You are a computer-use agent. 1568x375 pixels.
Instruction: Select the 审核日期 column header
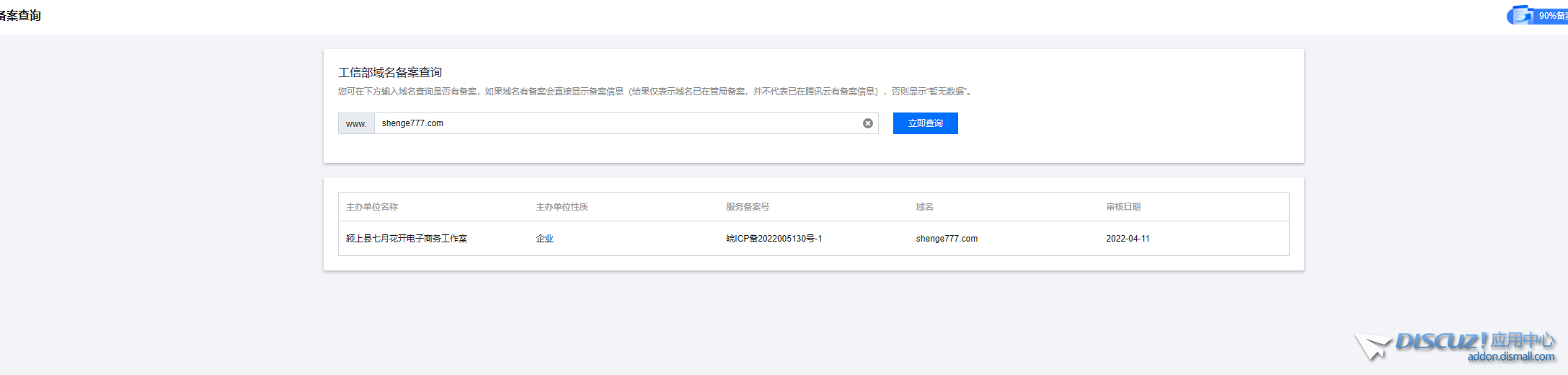(1123, 207)
